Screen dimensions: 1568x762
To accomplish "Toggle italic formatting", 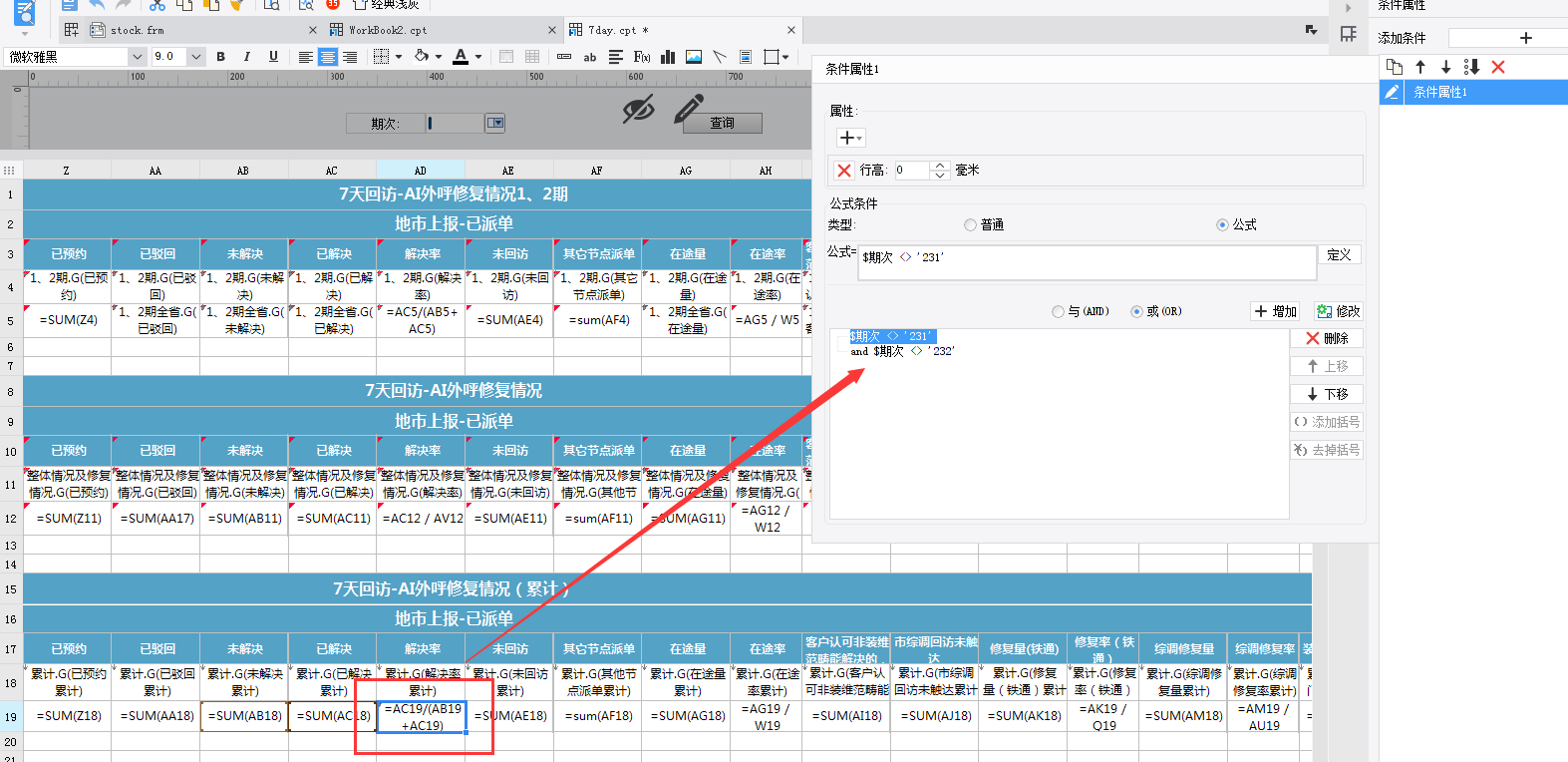I will pyautogui.click(x=246, y=57).
